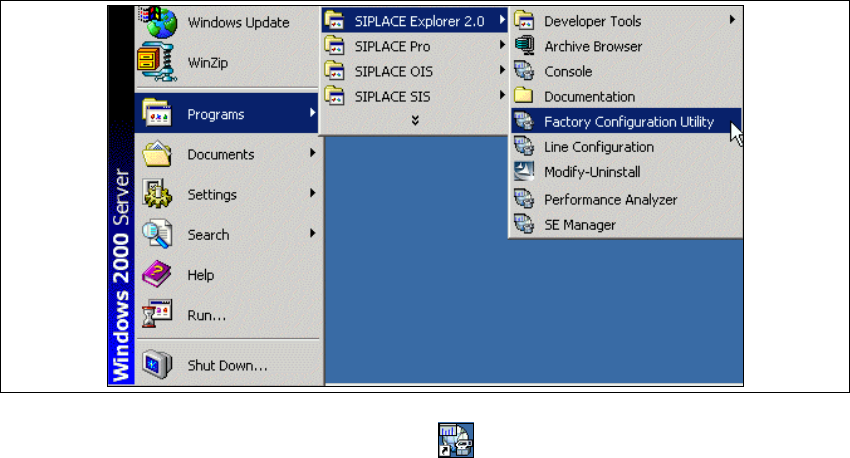Click the shortcut icon below the screenshot
Image resolution: width=850 pixels, height=458 pixels.
(x=456, y=440)
